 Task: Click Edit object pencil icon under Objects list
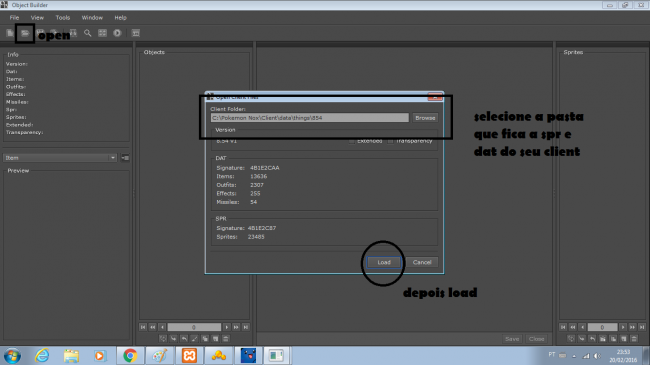tap(194, 339)
